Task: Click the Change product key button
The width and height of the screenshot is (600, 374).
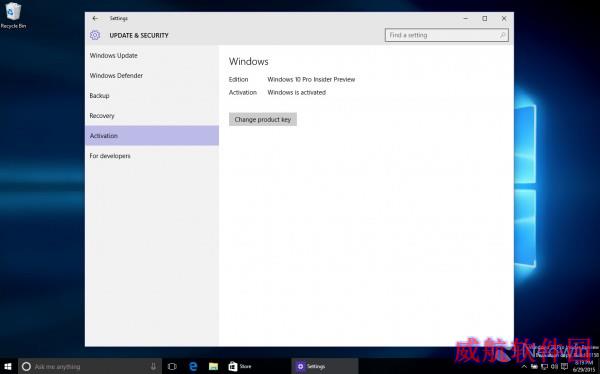Action: tap(263, 119)
